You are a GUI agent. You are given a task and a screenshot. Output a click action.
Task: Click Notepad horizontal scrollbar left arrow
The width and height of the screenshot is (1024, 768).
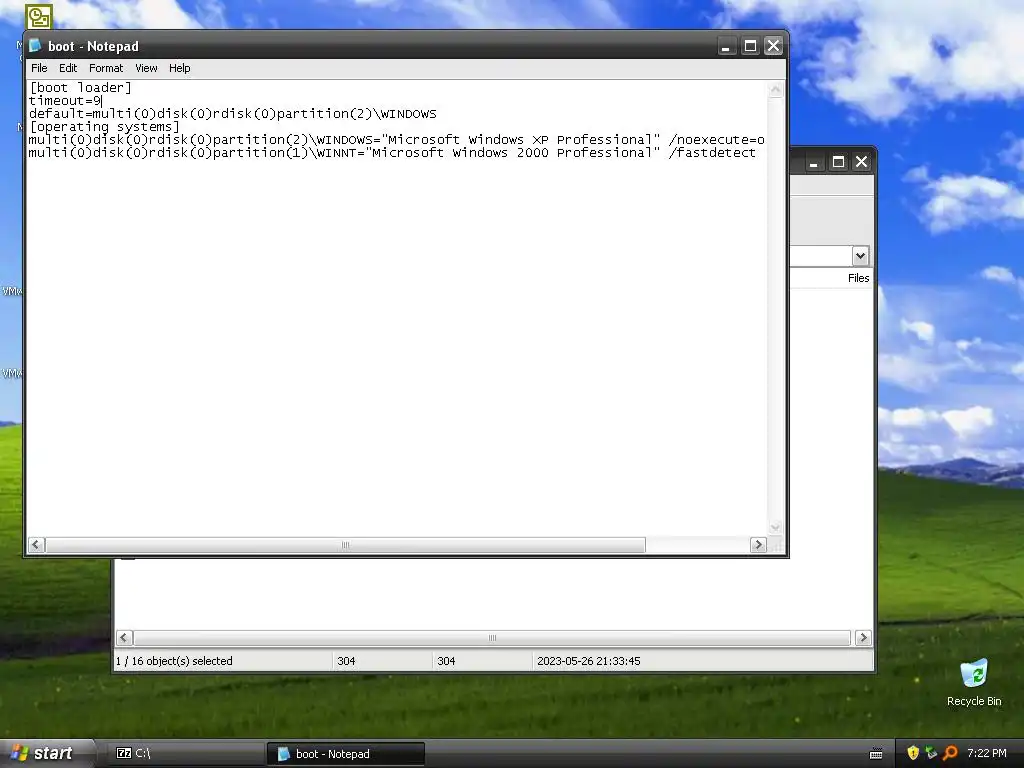(x=37, y=545)
